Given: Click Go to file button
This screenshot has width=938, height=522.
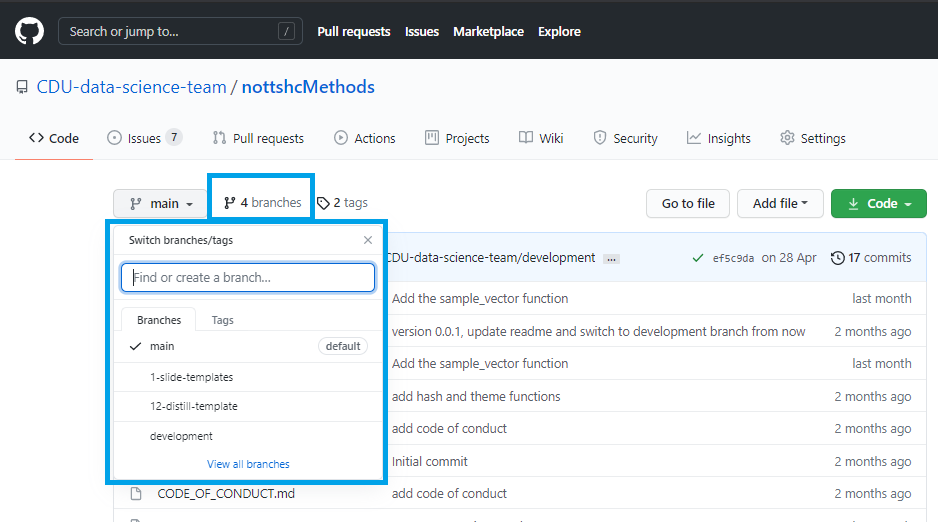Looking at the screenshot, I should [x=688, y=203].
